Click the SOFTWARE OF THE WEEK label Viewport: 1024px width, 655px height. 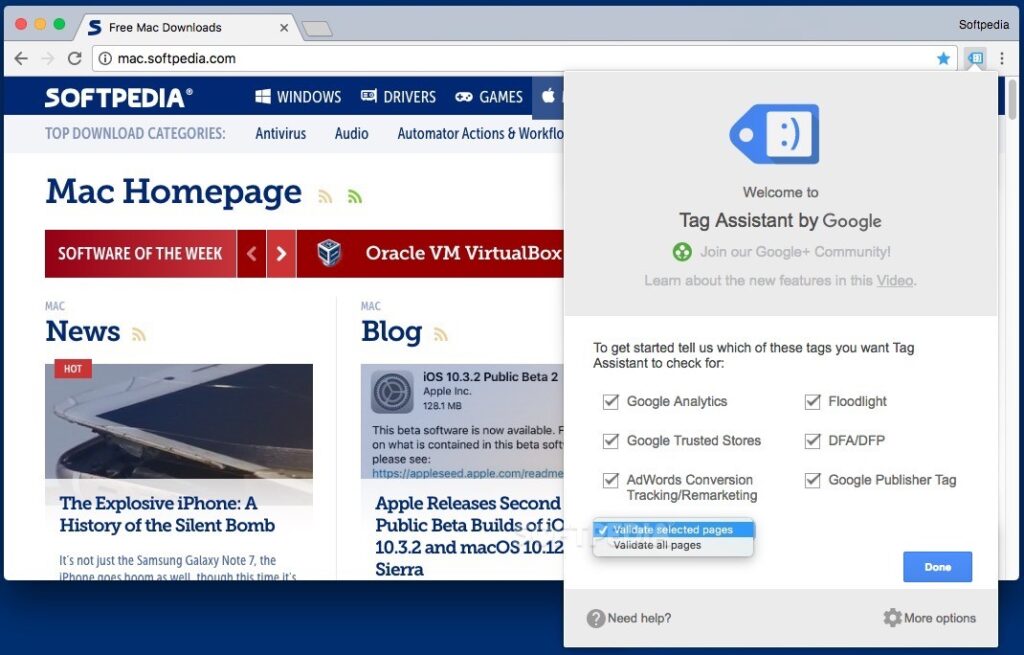[x=140, y=253]
